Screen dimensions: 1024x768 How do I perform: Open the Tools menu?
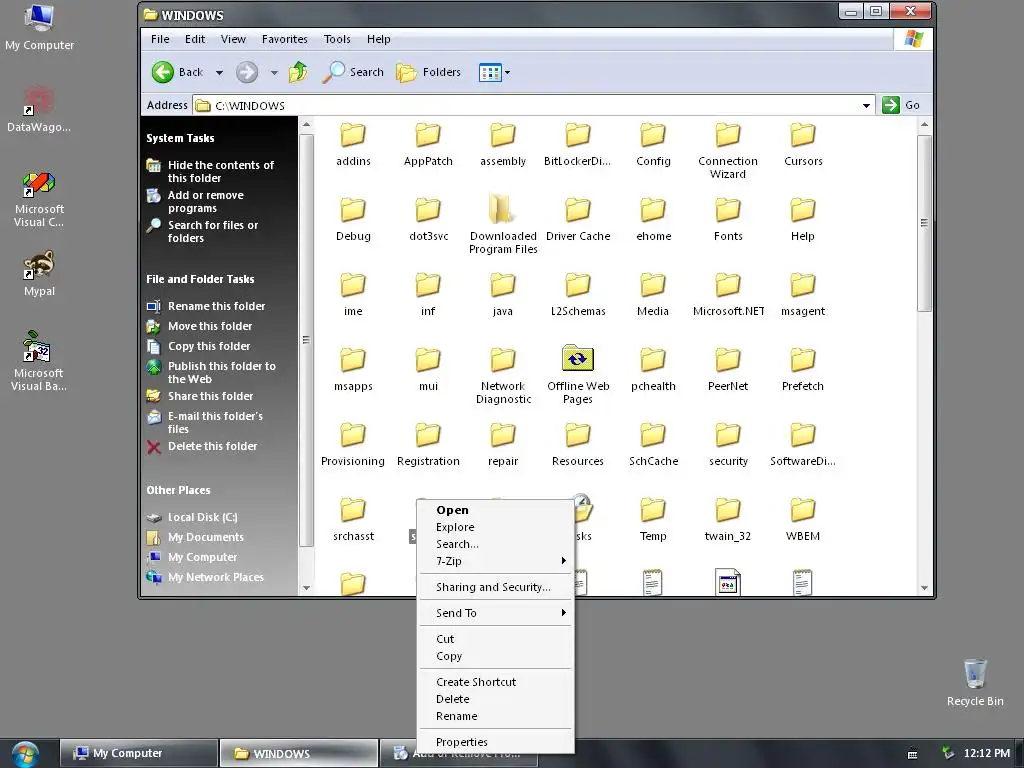point(337,39)
